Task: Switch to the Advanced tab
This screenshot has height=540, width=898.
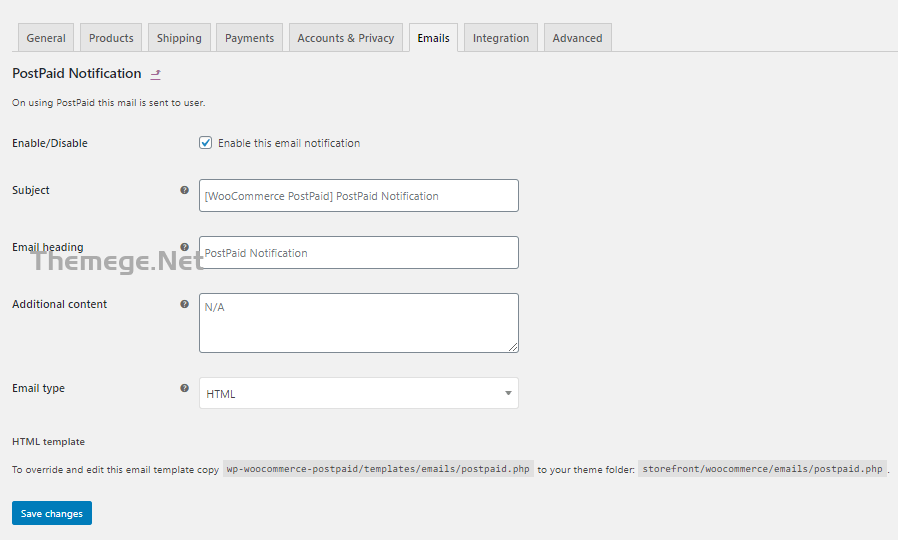Action: coord(577,38)
